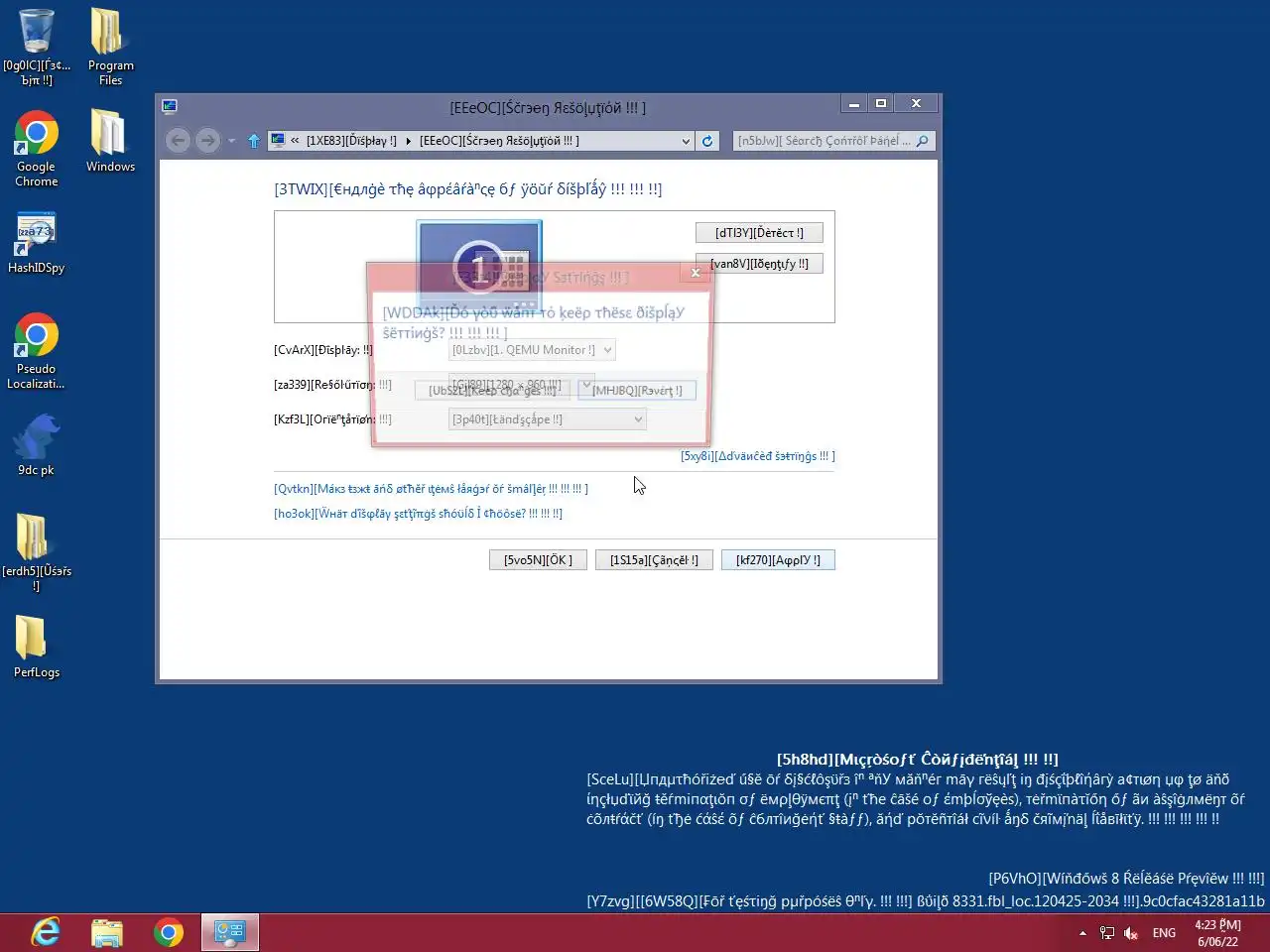Launch Chrome from the taskbar

[x=169, y=932]
